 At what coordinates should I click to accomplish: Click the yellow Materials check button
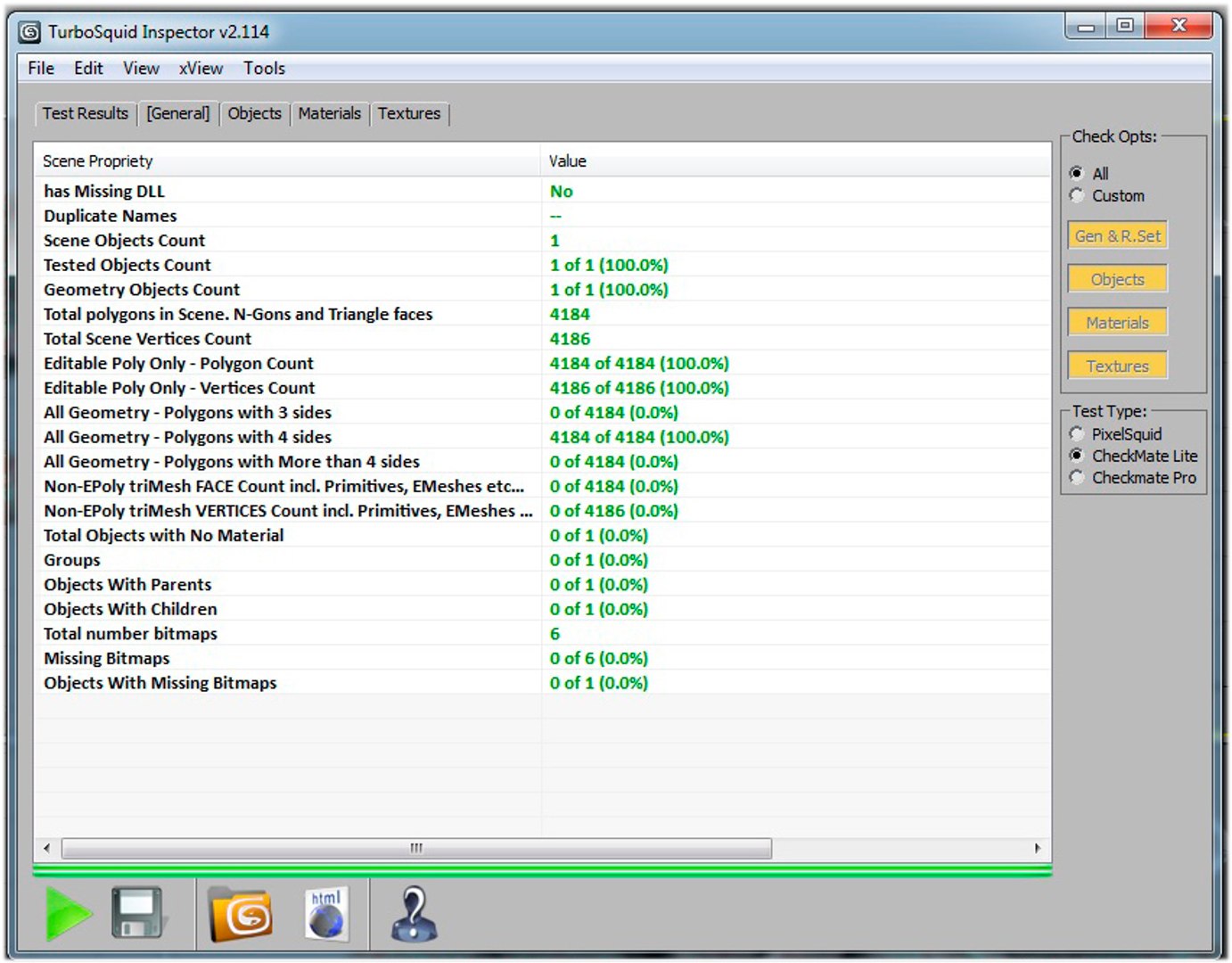(x=1118, y=323)
